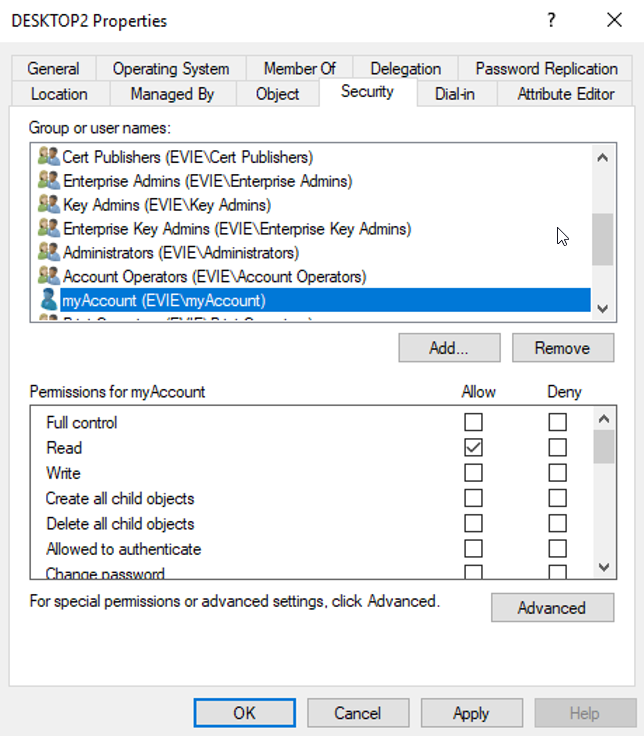Enable Allow checkbox for Full control

click(473, 423)
